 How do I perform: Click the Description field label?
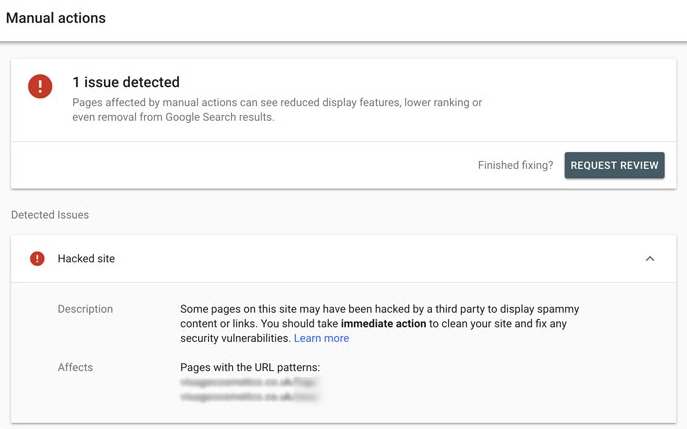pos(85,309)
